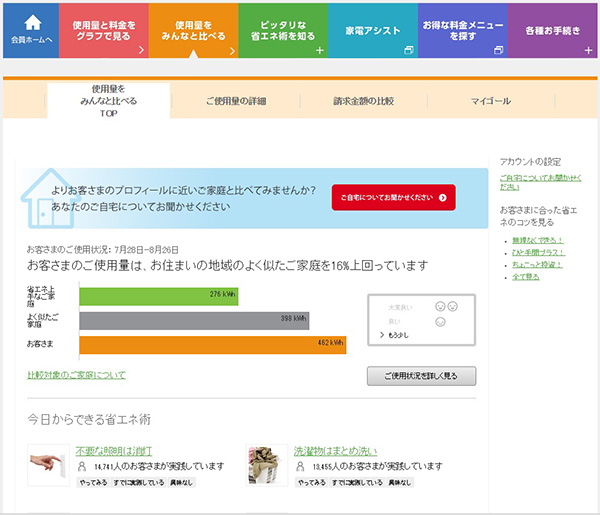
Task: Open 不要な照明は消灯 tip link
Action: click(x=114, y=451)
